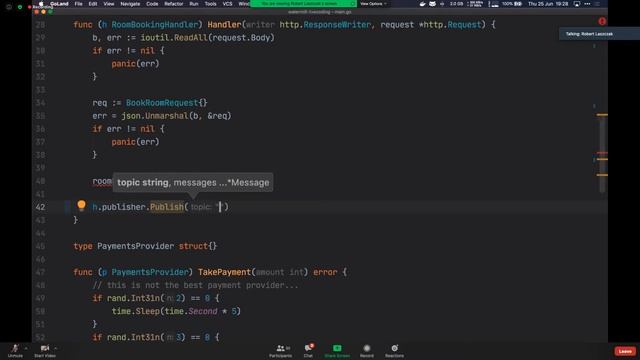Screen dimensions: 640x360
Task: Open the VCS menu
Action: [227, 4]
